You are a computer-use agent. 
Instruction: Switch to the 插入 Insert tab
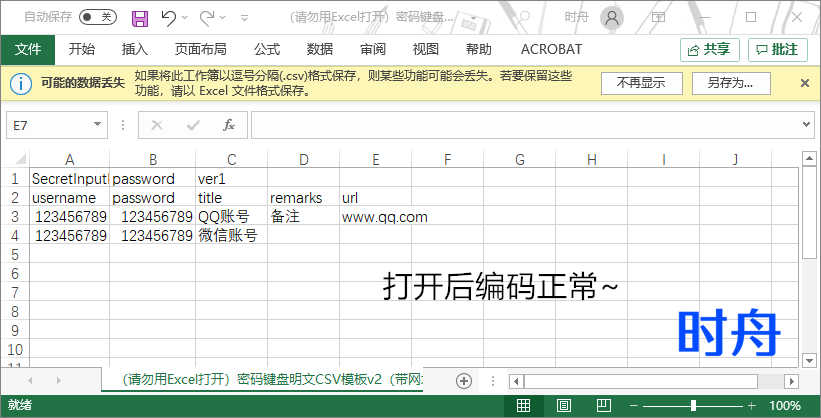click(135, 49)
